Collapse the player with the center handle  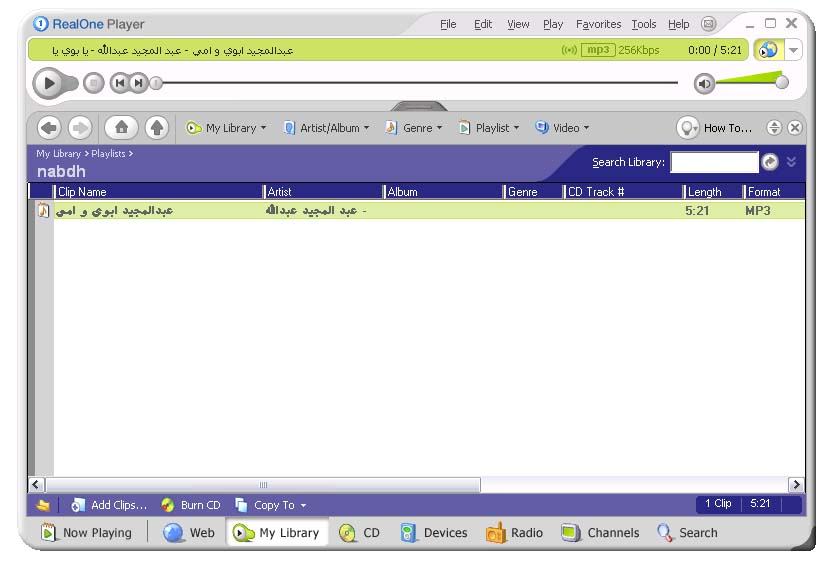click(x=419, y=106)
